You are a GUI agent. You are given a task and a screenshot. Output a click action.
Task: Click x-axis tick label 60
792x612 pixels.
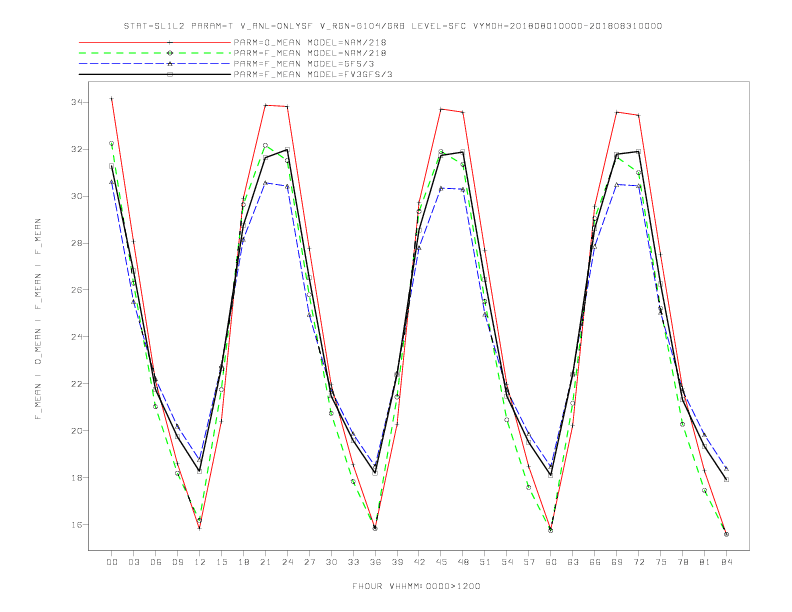pyautogui.click(x=551, y=562)
